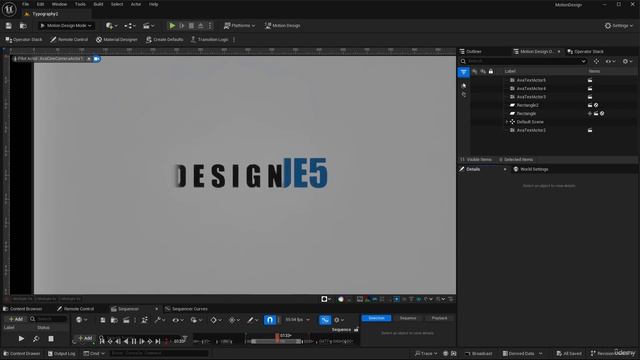Open the Output Log
This screenshot has height=360, width=640.
click(62, 353)
